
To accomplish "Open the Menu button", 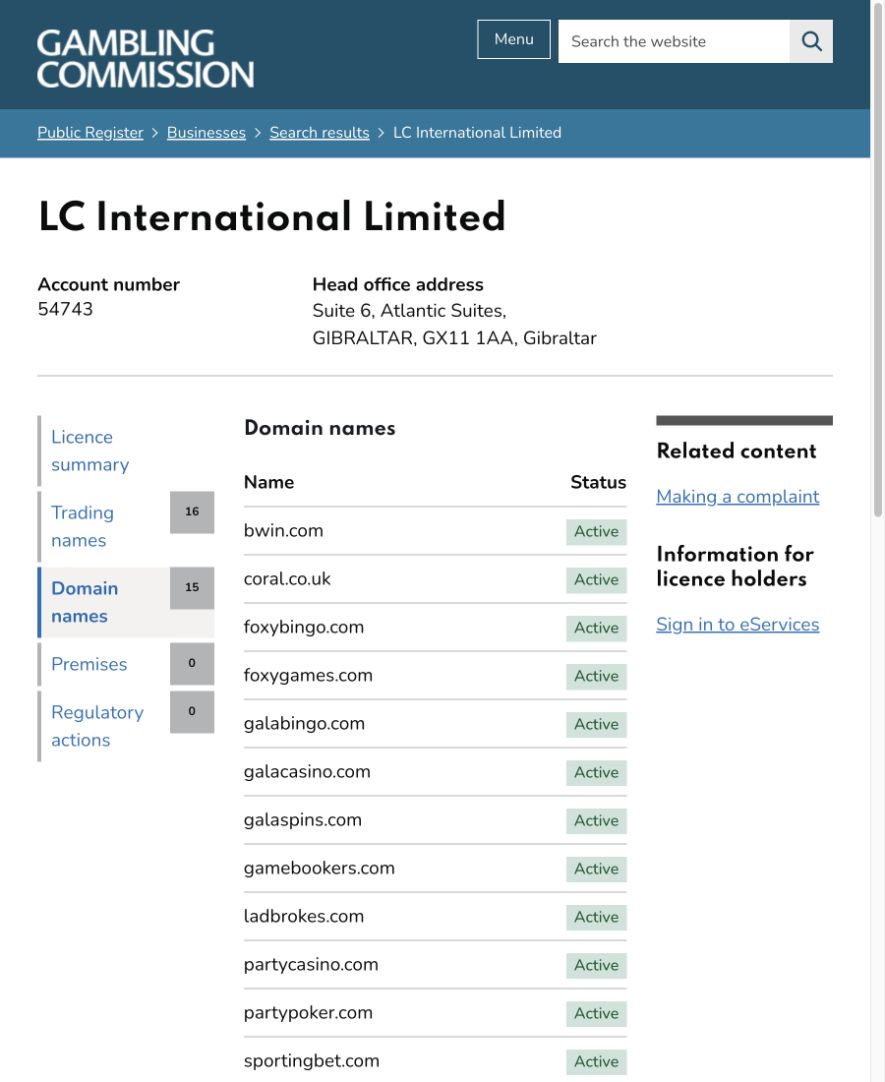I will [x=514, y=39].
